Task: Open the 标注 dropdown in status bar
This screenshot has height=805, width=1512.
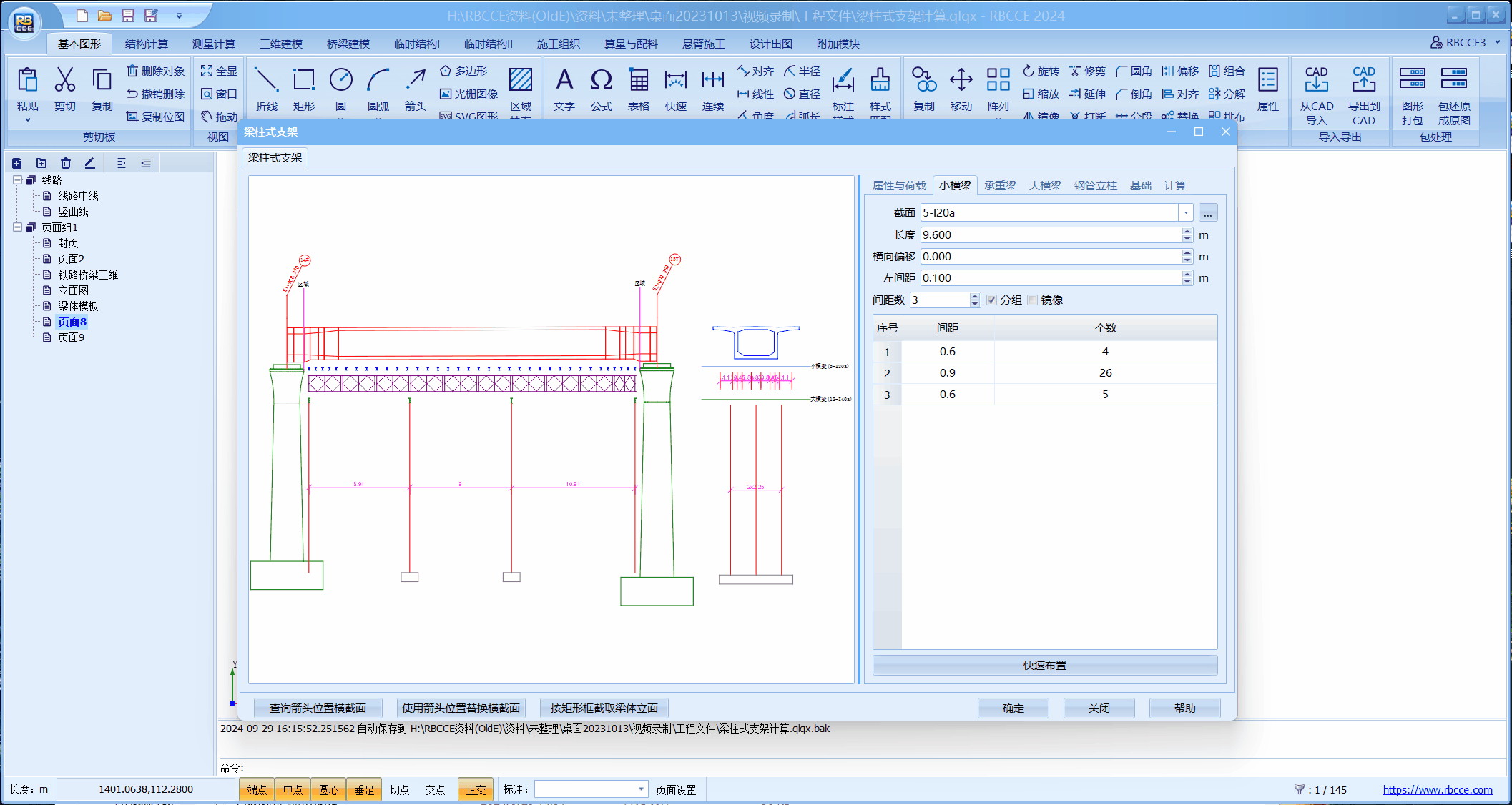Action: (x=641, y=789)
